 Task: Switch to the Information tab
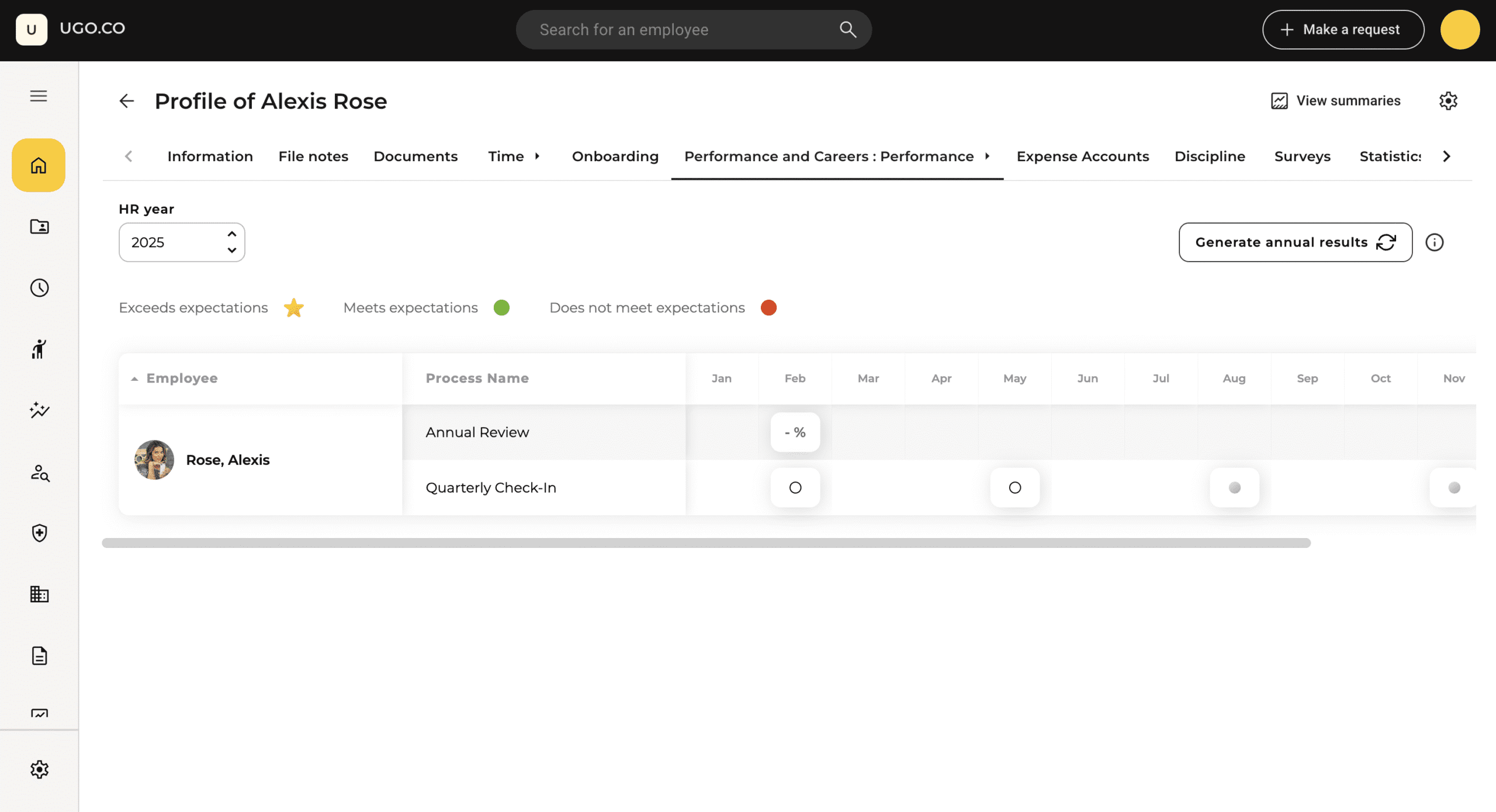[210, 157]
